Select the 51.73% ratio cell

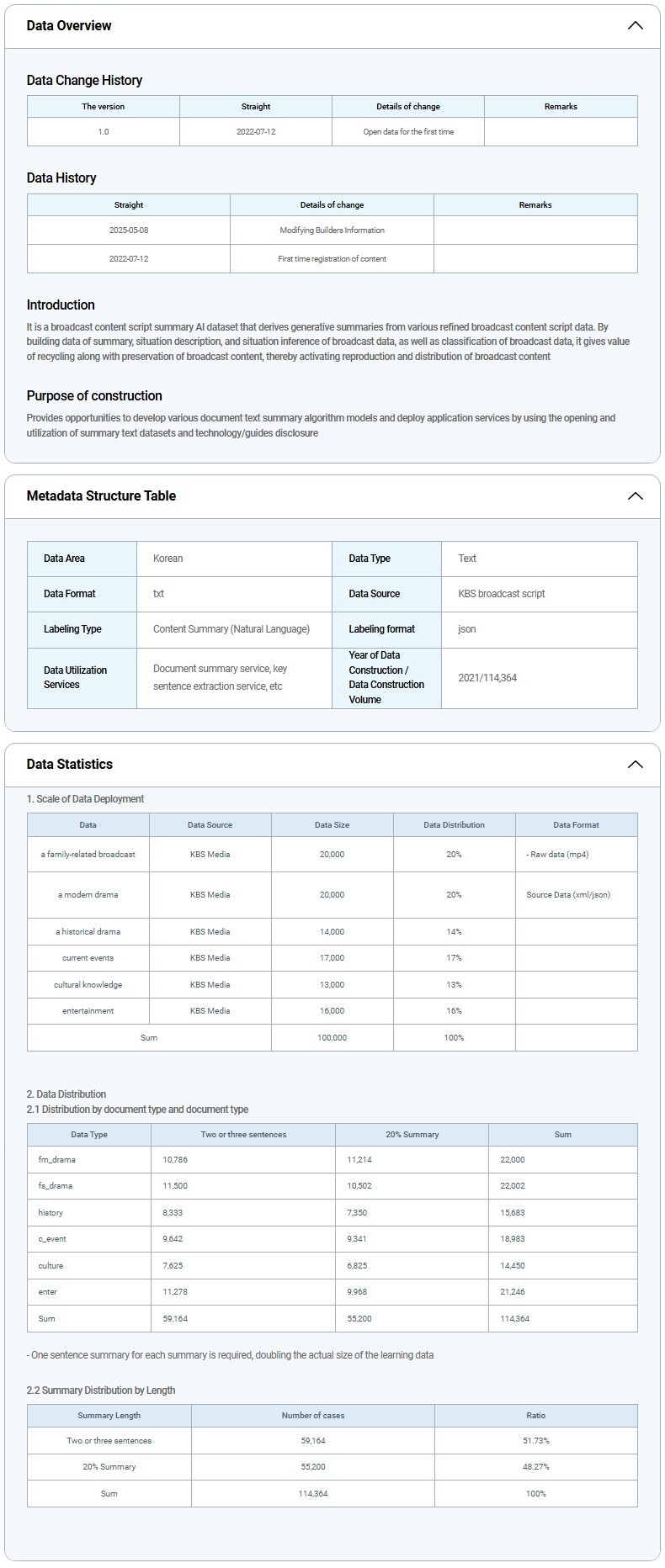[535, 1440]
